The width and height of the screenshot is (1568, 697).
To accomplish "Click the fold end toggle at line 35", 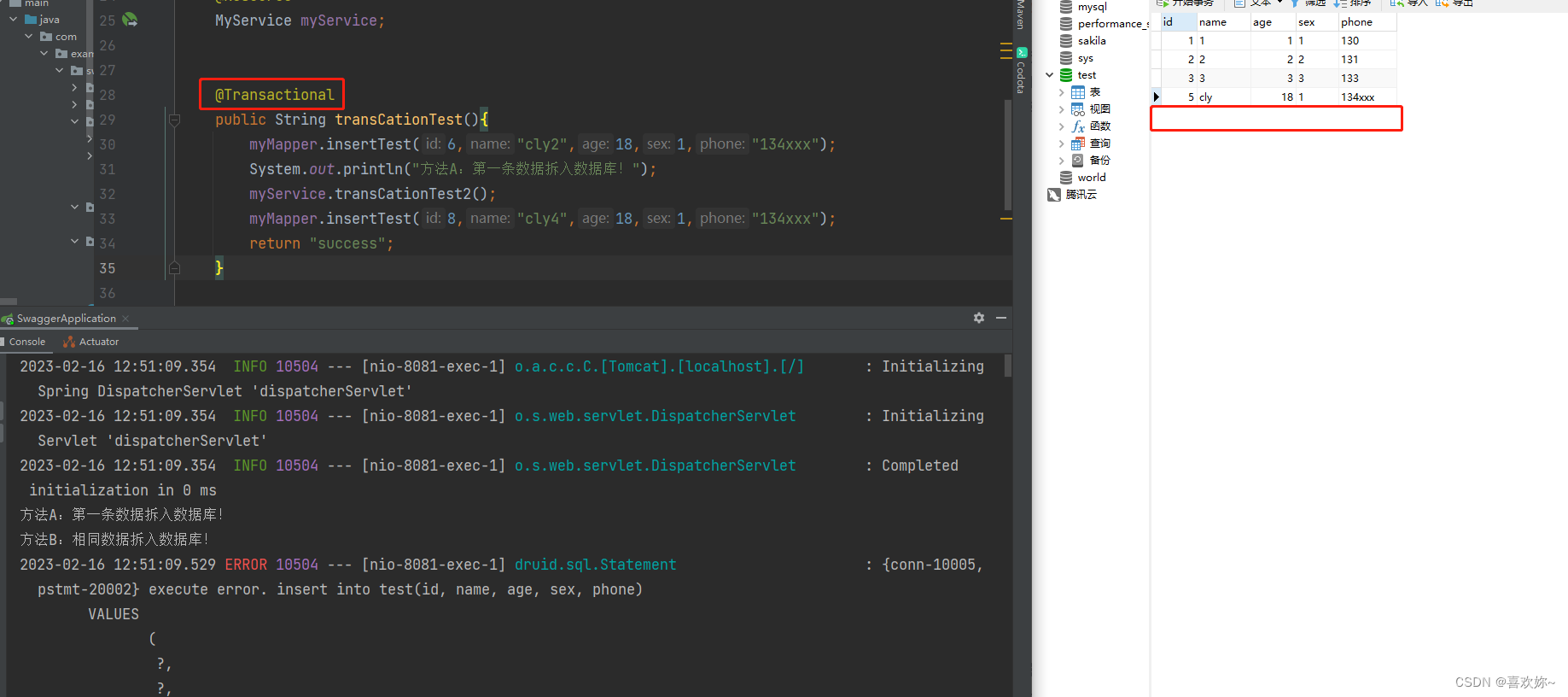I will click(174, 268).
